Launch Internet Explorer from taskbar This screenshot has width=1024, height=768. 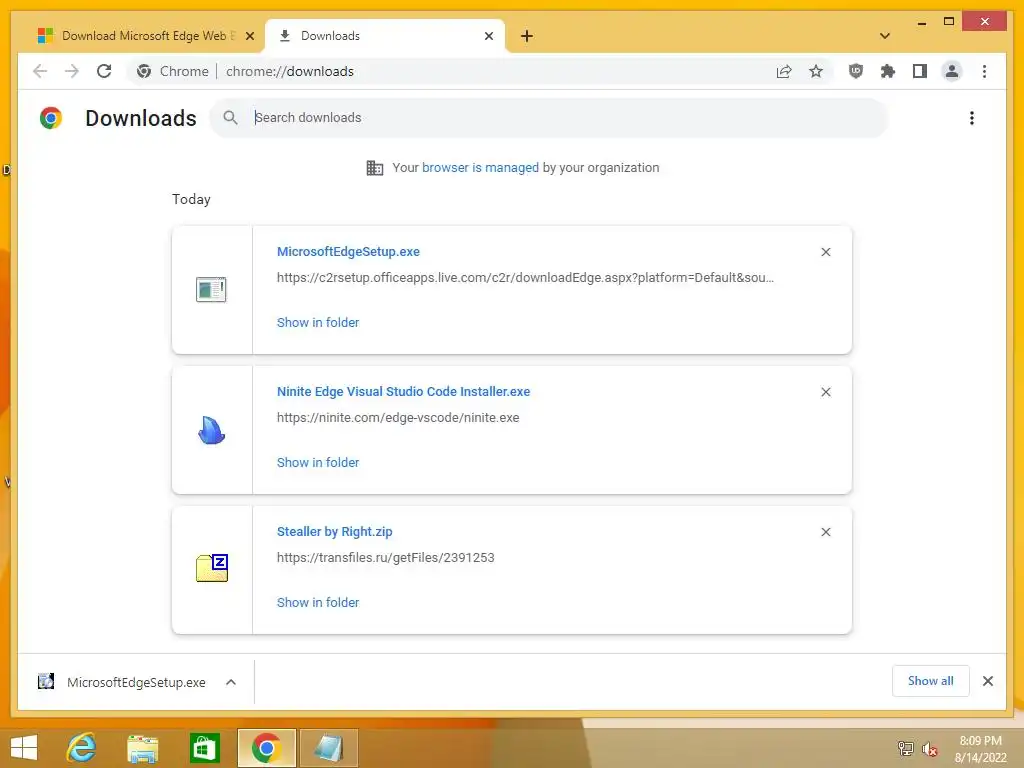pos(82,748)
